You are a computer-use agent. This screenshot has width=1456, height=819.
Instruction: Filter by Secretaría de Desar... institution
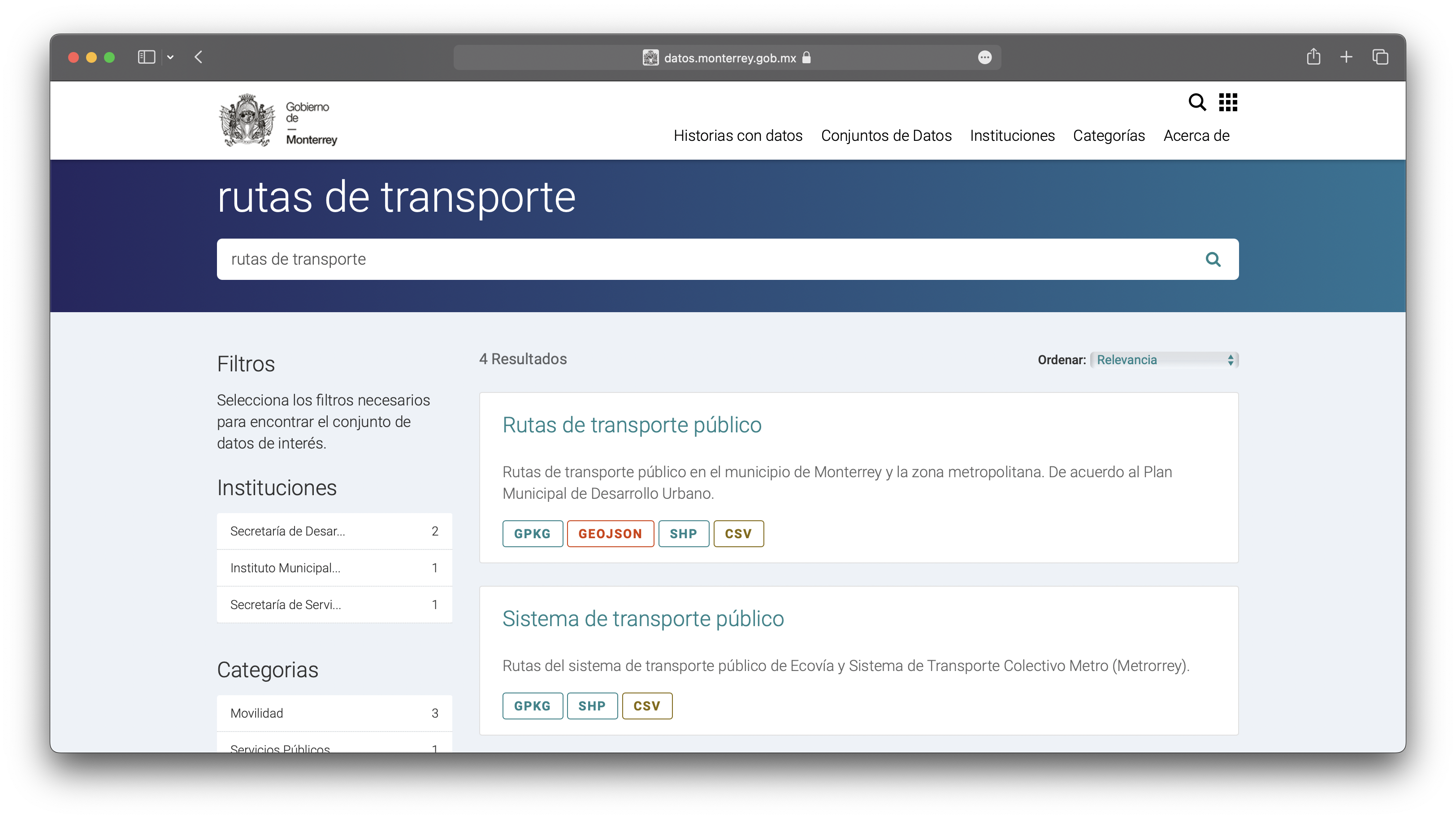pos(334,531)
